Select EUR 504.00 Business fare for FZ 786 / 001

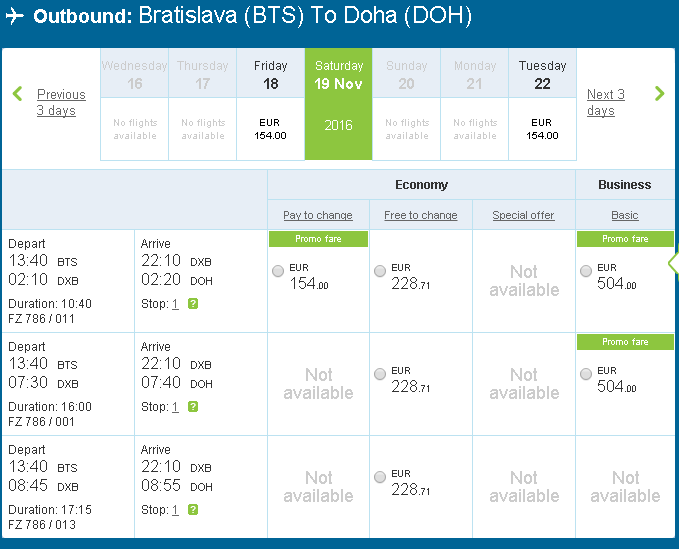pyautogui.click(x=586, y=374)
